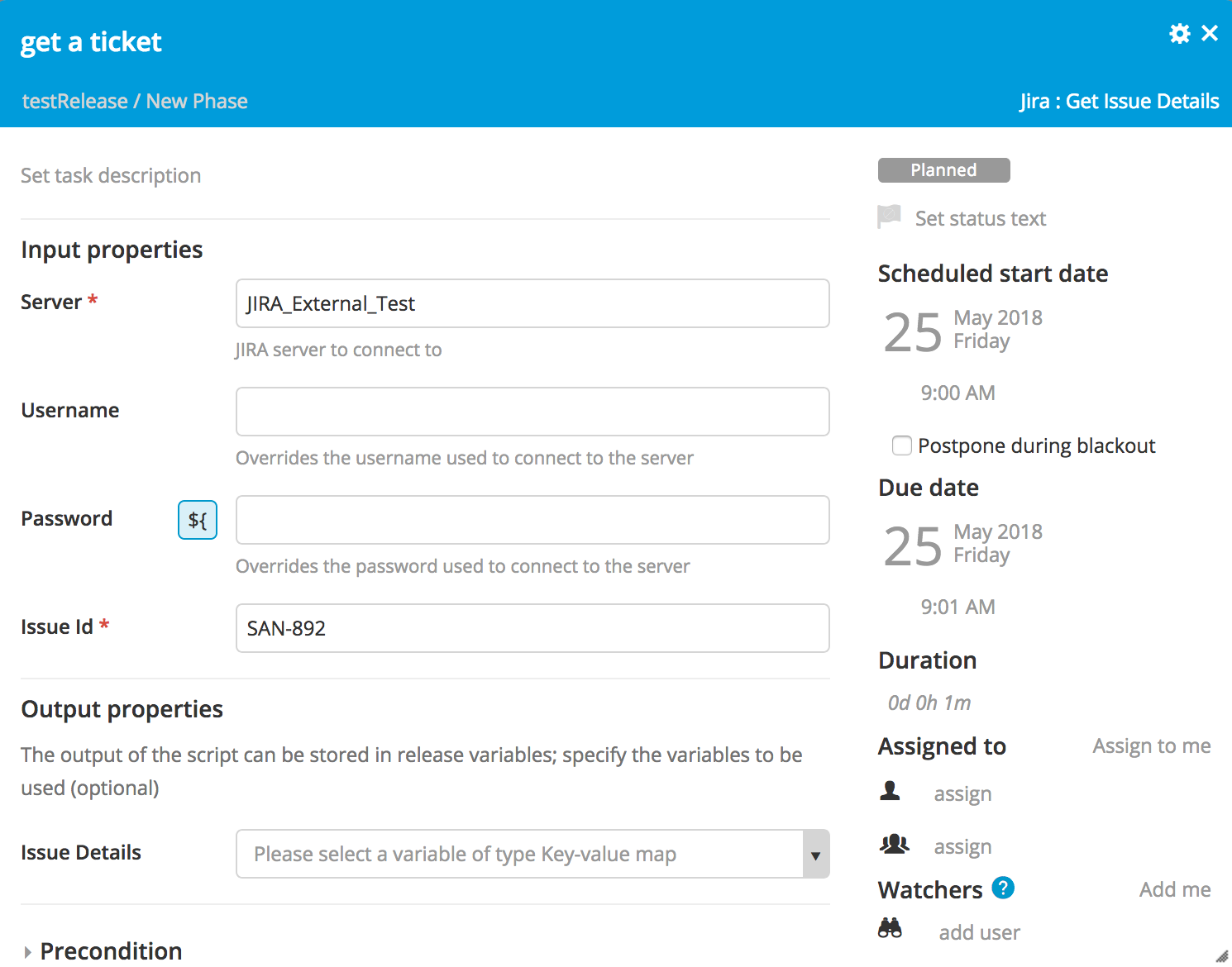The height and width of the screenshot is (967, 1232).
Task: Click the get a ticket title
Action: [91, 41]
